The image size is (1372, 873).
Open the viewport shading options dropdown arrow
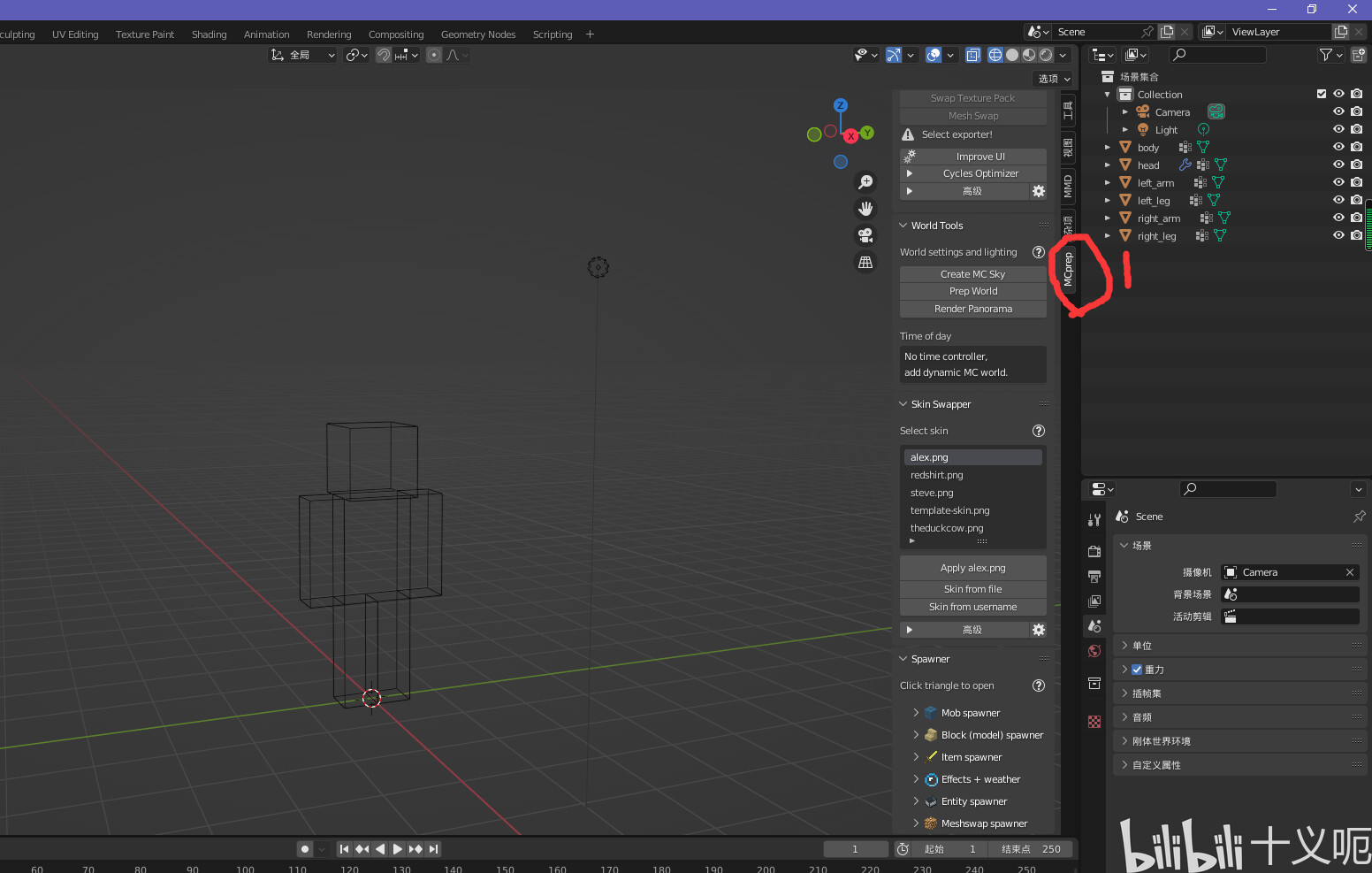(1063, 55)
